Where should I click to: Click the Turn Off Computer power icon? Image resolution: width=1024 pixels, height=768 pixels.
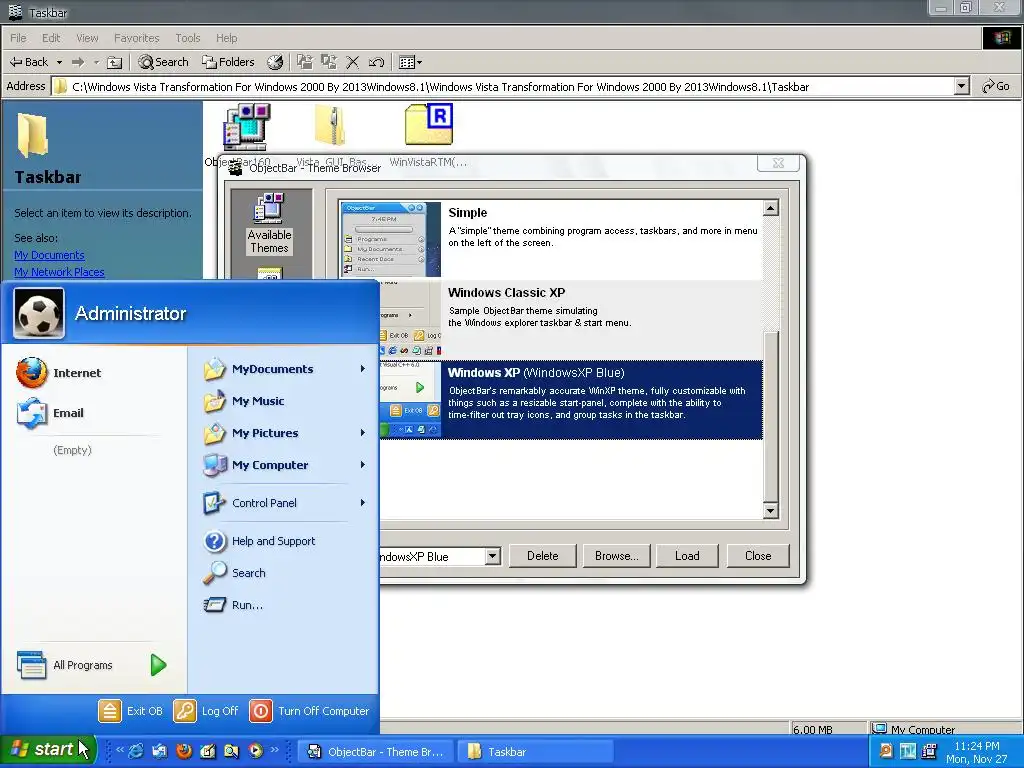[x=261, y=711]
